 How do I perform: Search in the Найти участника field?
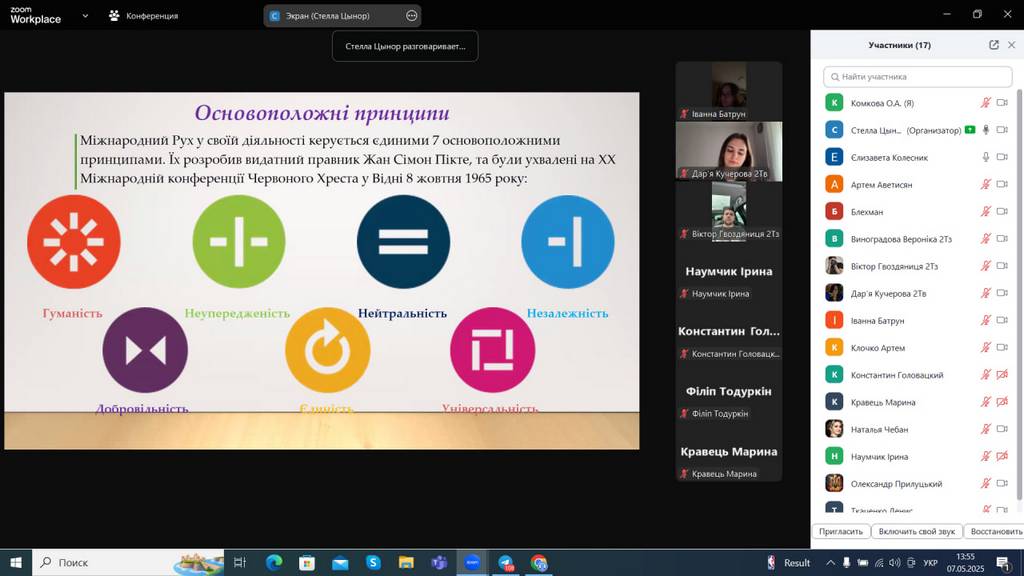pos(918,76)
